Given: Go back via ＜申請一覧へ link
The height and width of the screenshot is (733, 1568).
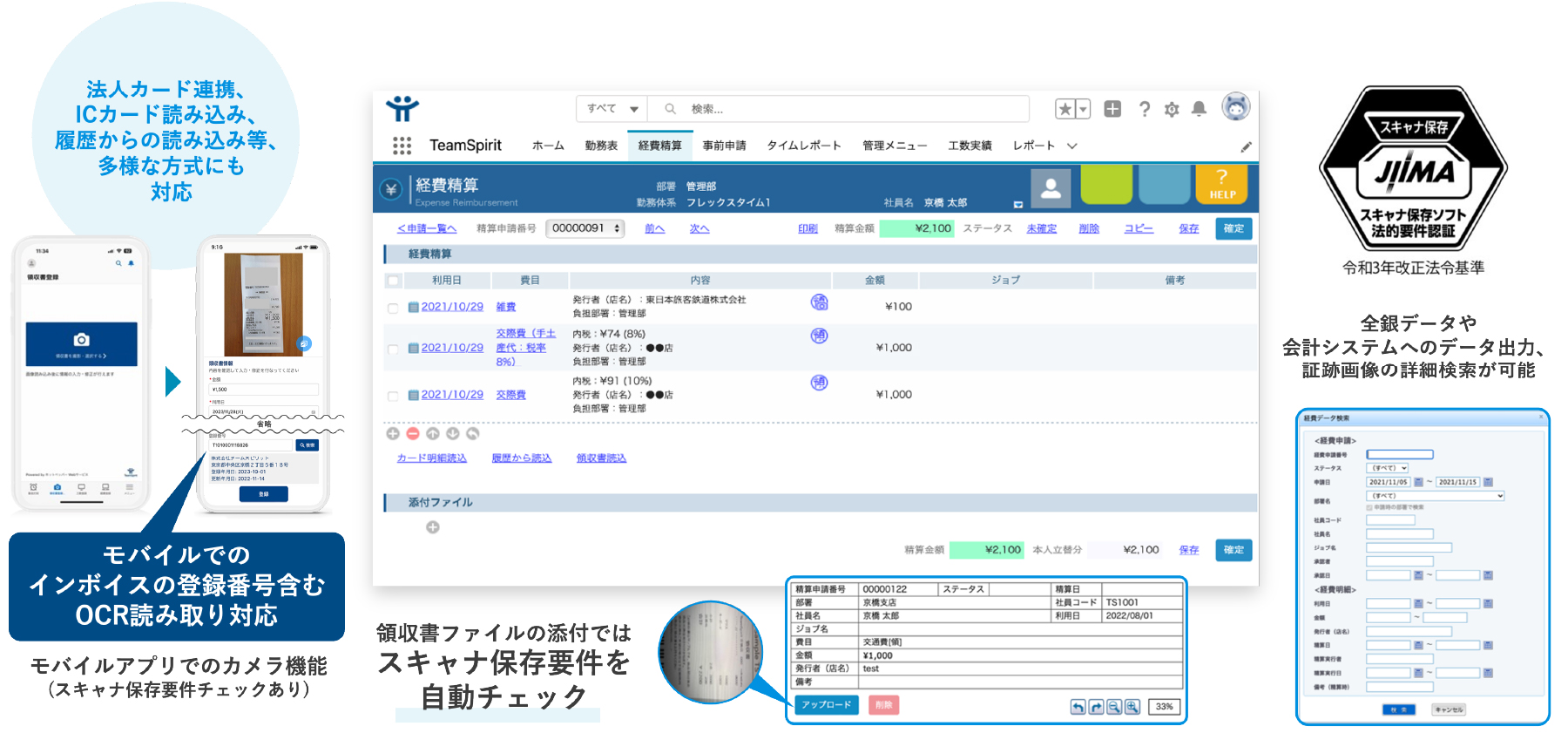Looking at the screenshot, I should click(x=427, y=228).
